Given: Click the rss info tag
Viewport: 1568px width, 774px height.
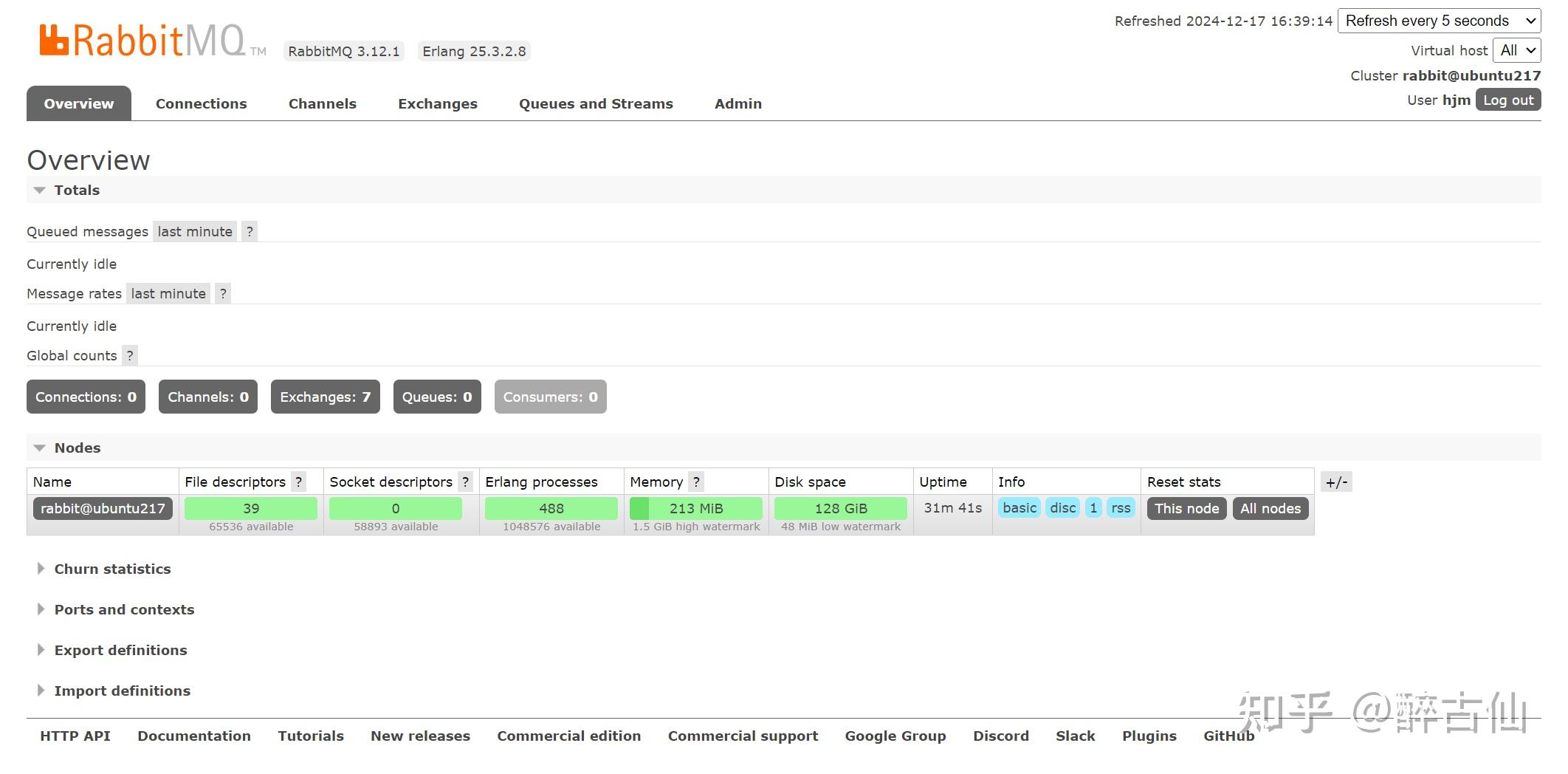Looking at the screenshot, I should (x=1121, y=508).
